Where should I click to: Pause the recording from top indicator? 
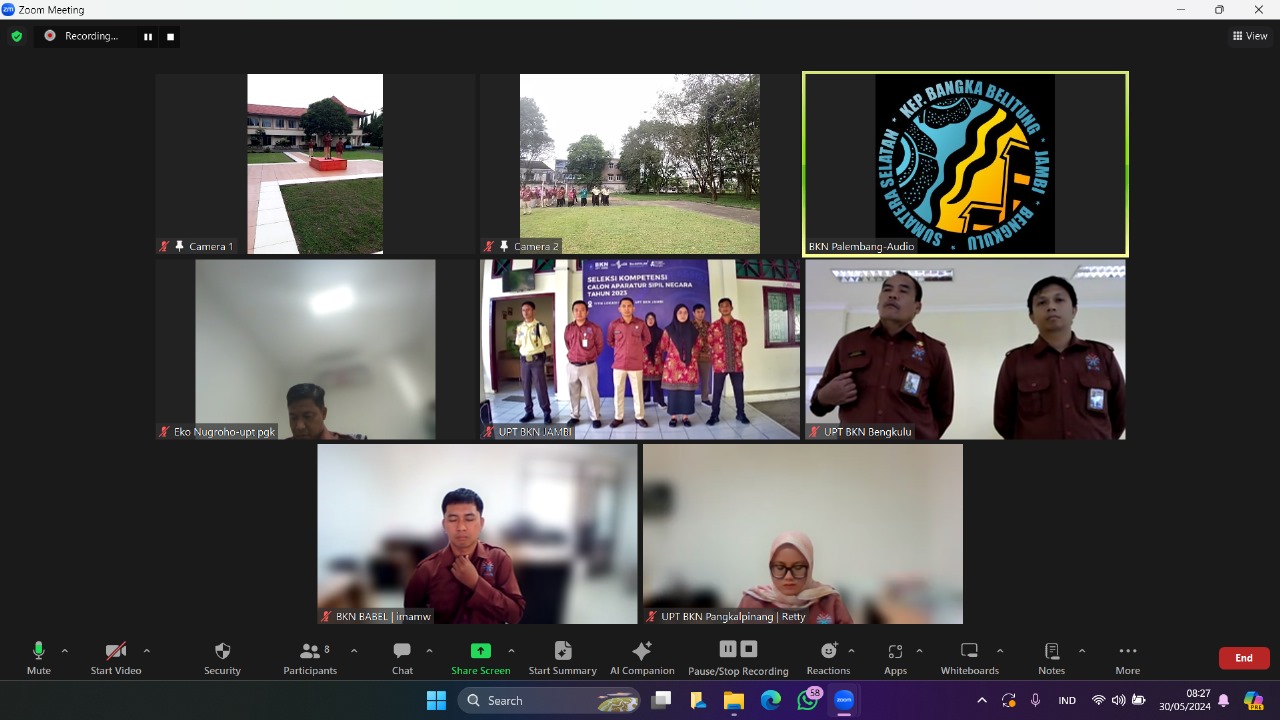pos(148,37)
